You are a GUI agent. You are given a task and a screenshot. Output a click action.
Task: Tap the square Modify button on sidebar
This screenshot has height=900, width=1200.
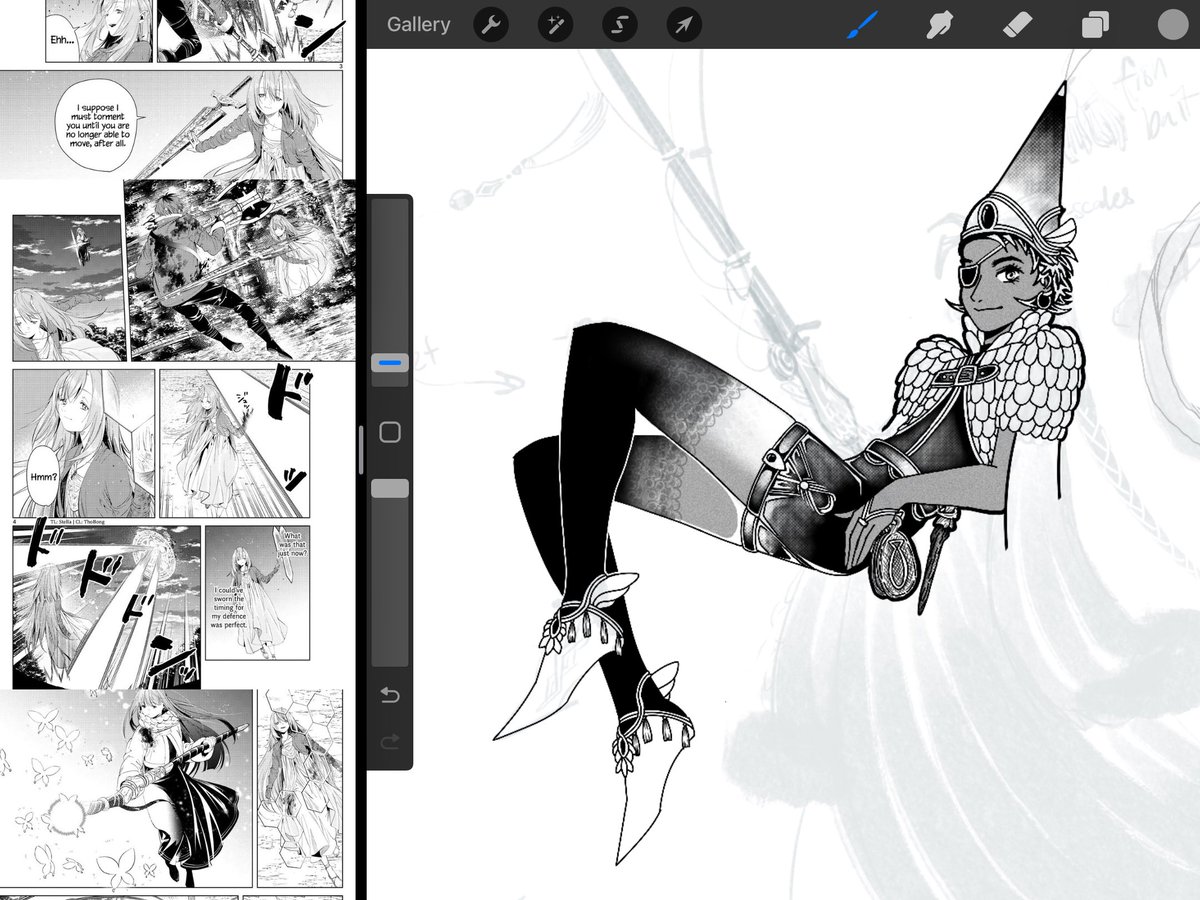(390, 432)
